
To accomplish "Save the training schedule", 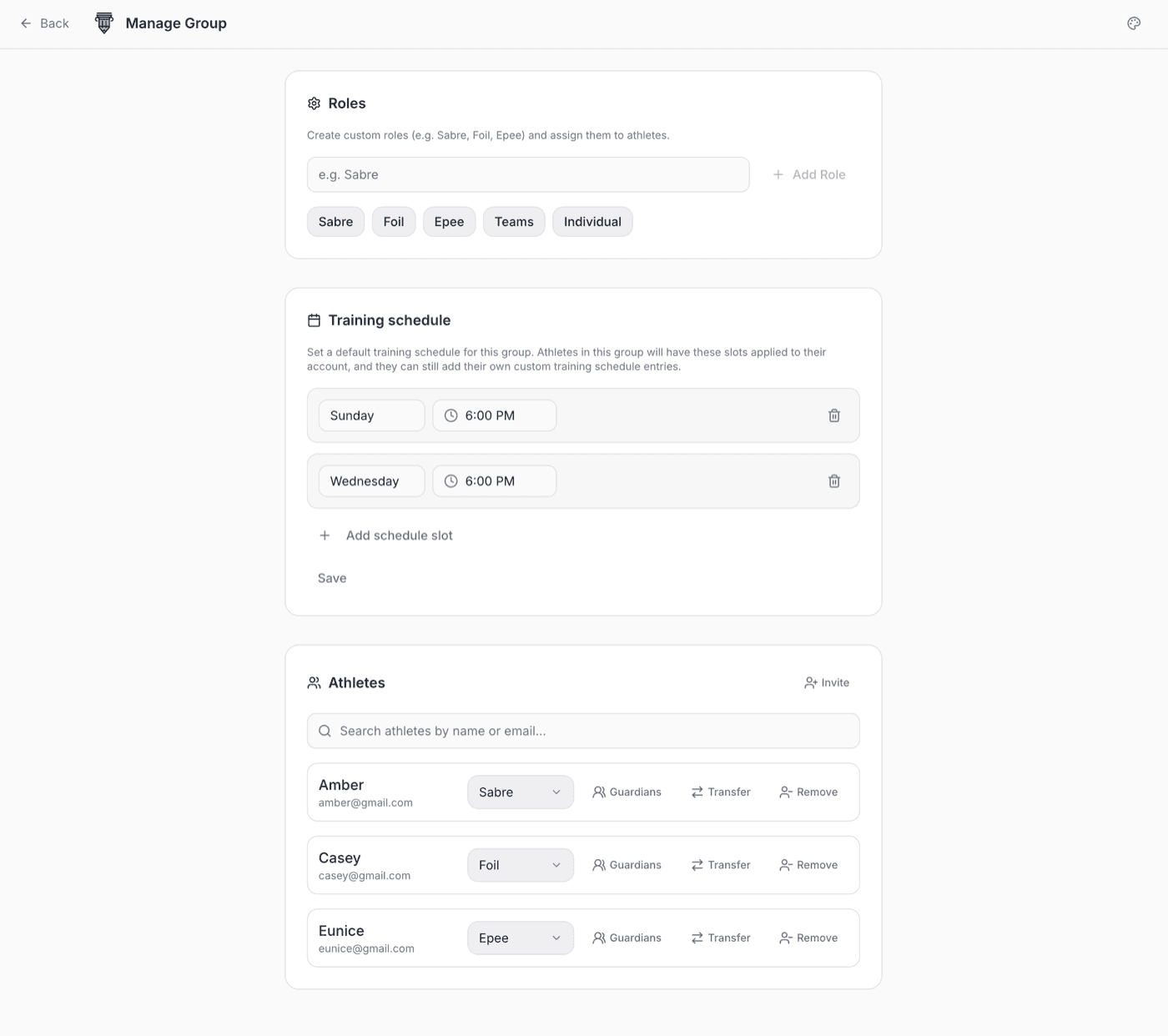I will [332, 578].
